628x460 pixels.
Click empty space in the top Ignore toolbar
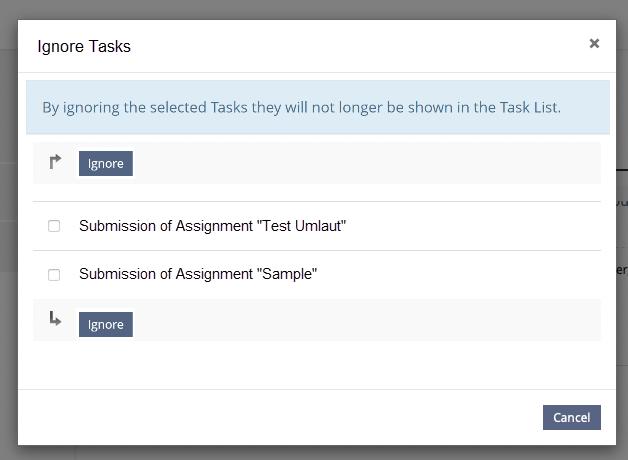[x=360, y=163]
